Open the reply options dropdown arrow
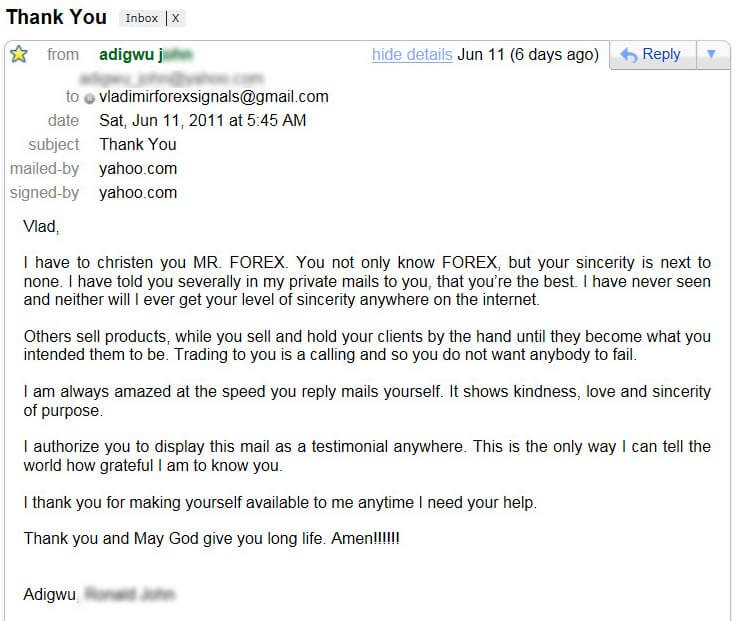This screenshot has width=740, height=621. (712, 55)
